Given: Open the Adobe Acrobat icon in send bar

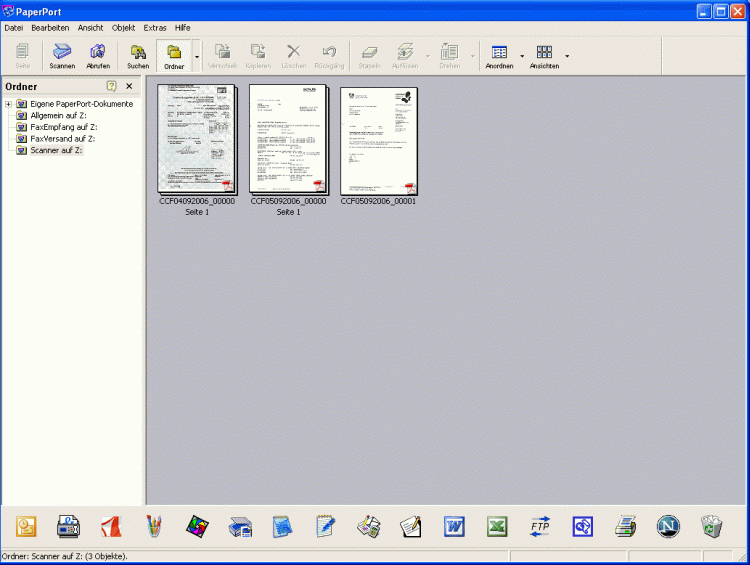Looking at the screenshot, I should point(111,526).
